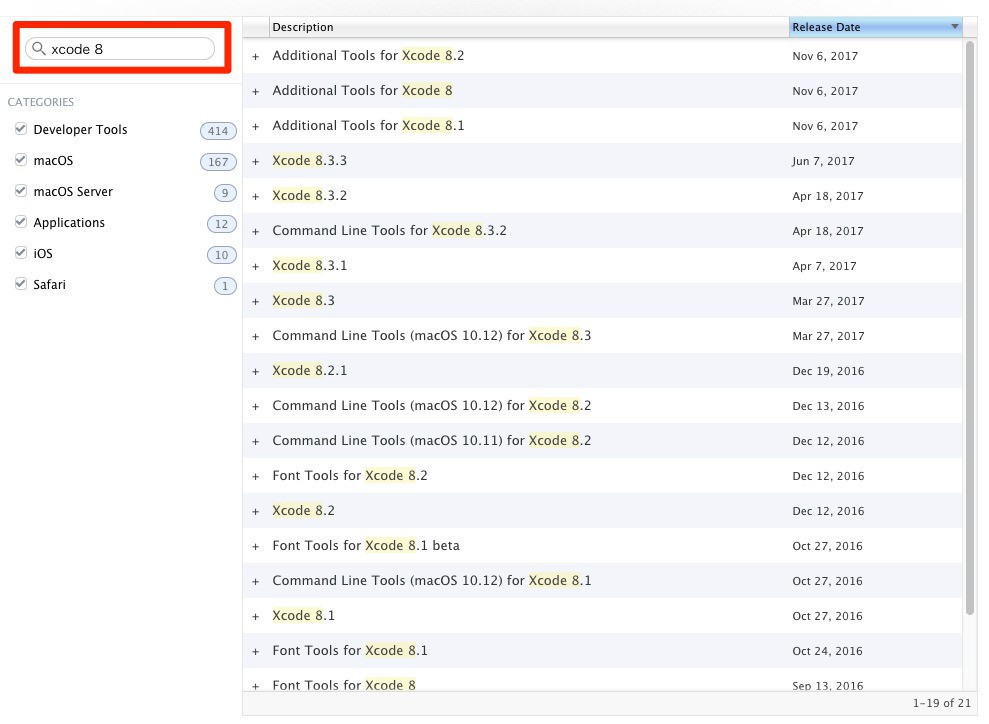Select Additional Tools for Xcode 8.2 text

(x=368, y=55)
